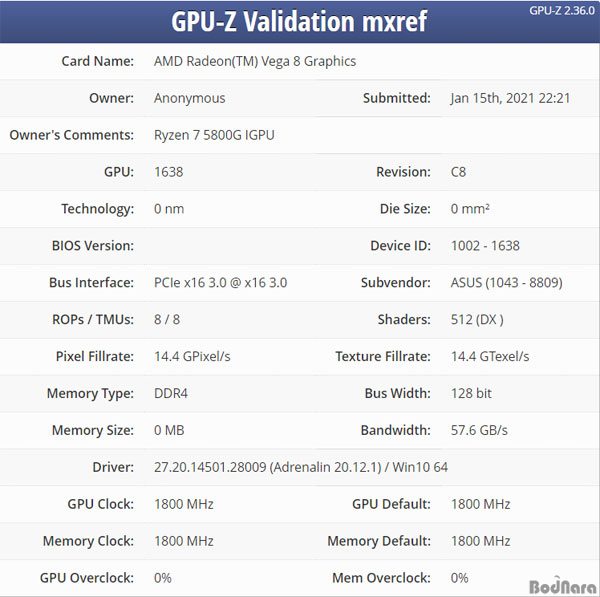Click the driver version 27.20.14501.28009 text
Screen dimensions: 600x597
click(x=210, y=467)
